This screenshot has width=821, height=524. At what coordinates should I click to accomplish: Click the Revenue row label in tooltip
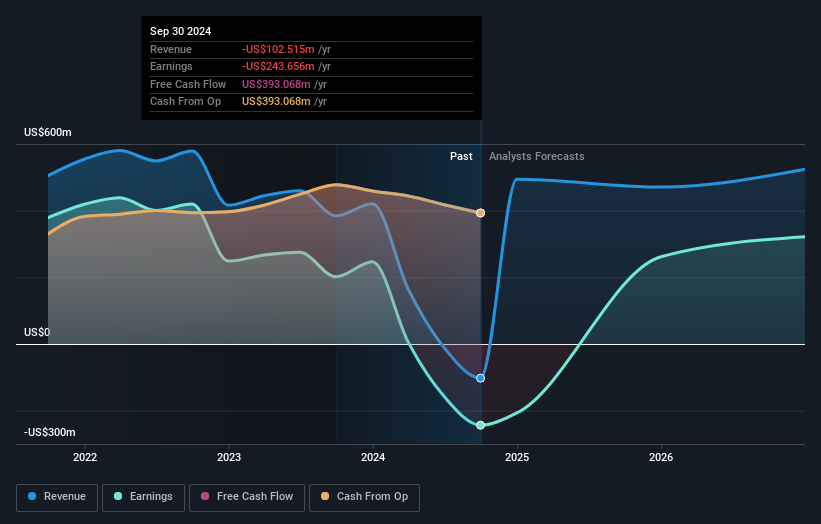(x=171, y=49)
